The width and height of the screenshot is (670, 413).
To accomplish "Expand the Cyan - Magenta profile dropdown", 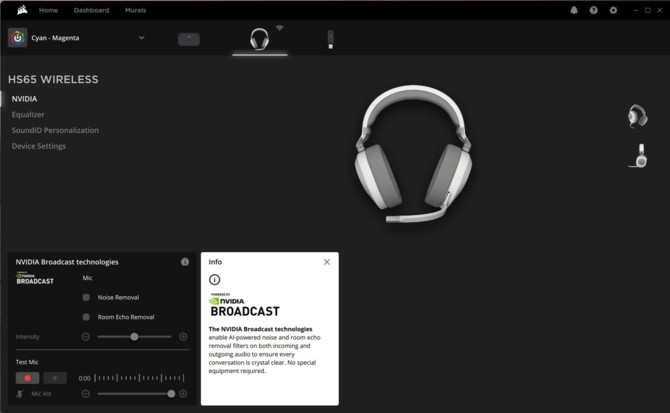I will click(141, 38).
